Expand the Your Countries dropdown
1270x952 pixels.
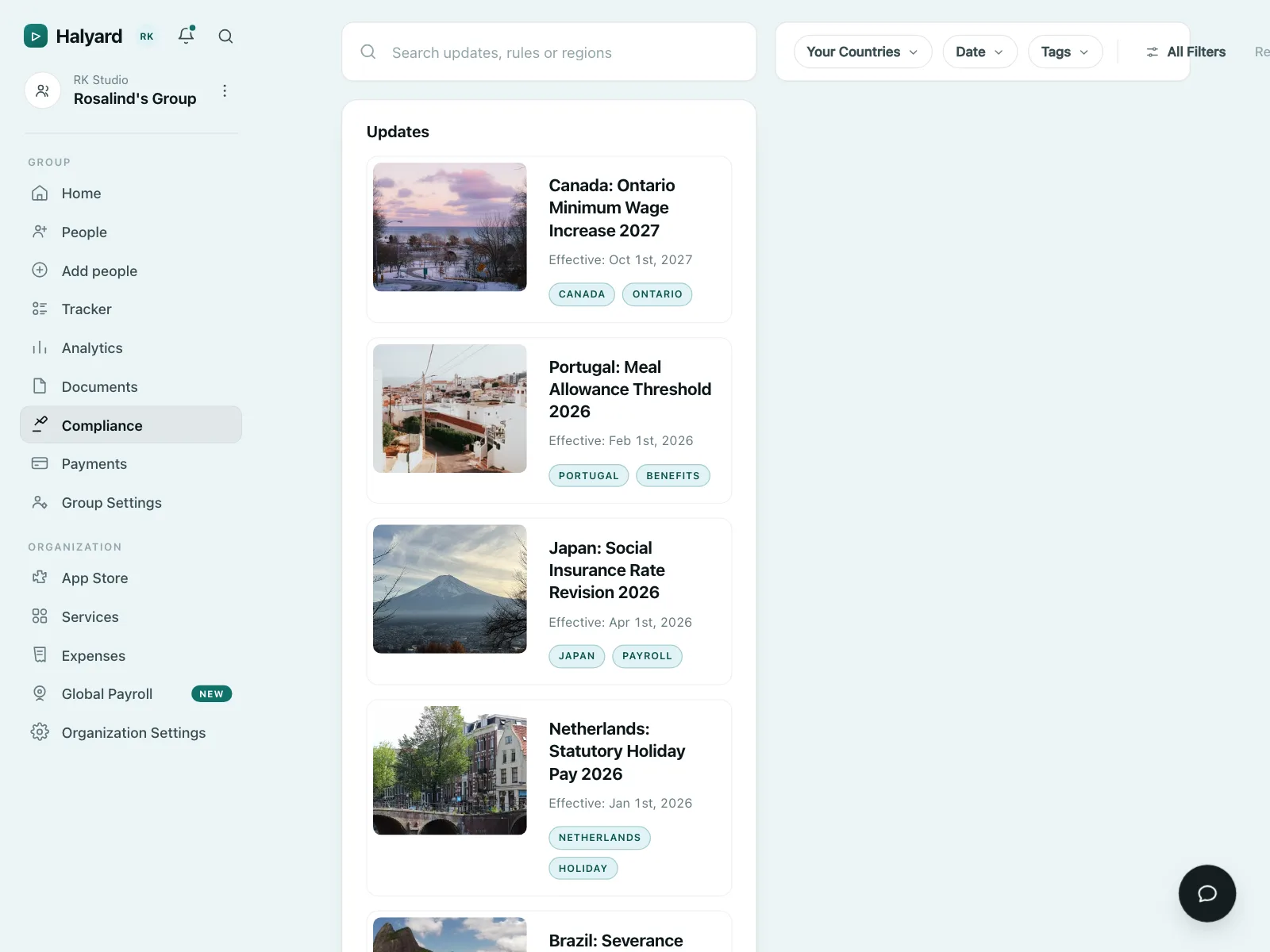(863, 52)
